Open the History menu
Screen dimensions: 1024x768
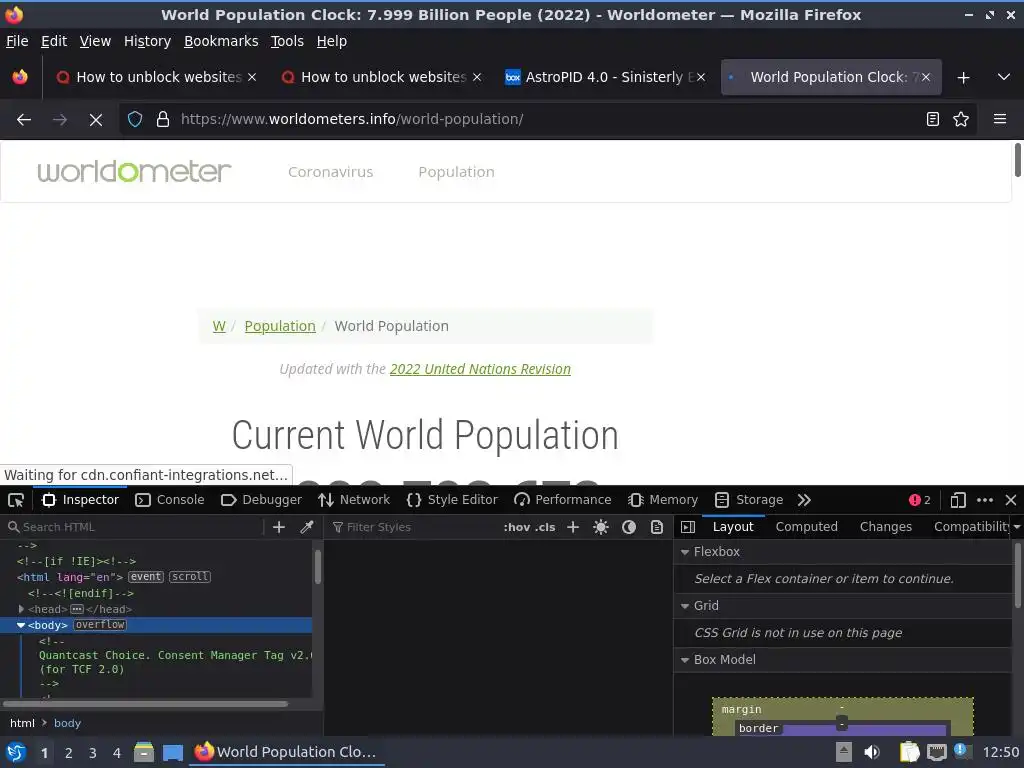pos(147,41)
